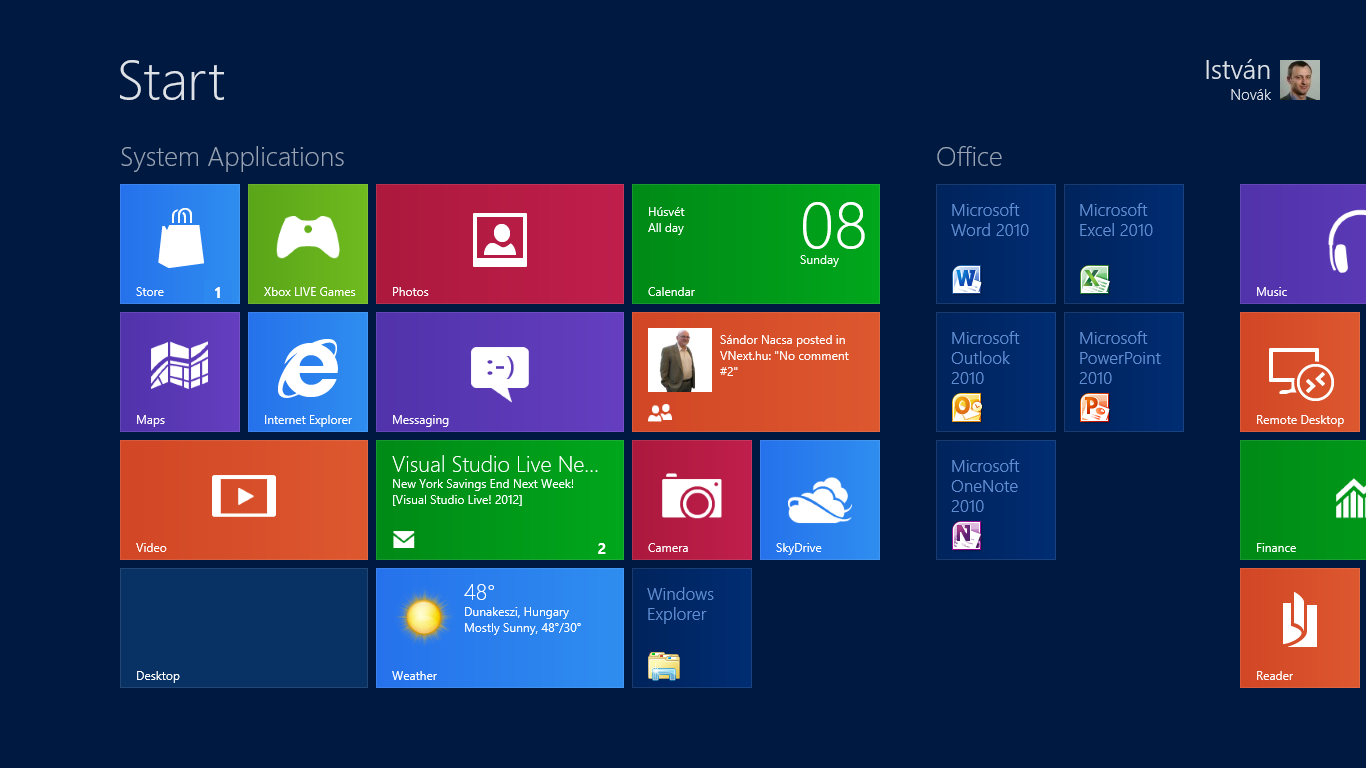
Task: Launch Microsoft Word 2010 tile
Action: click(x=996, y=244)
